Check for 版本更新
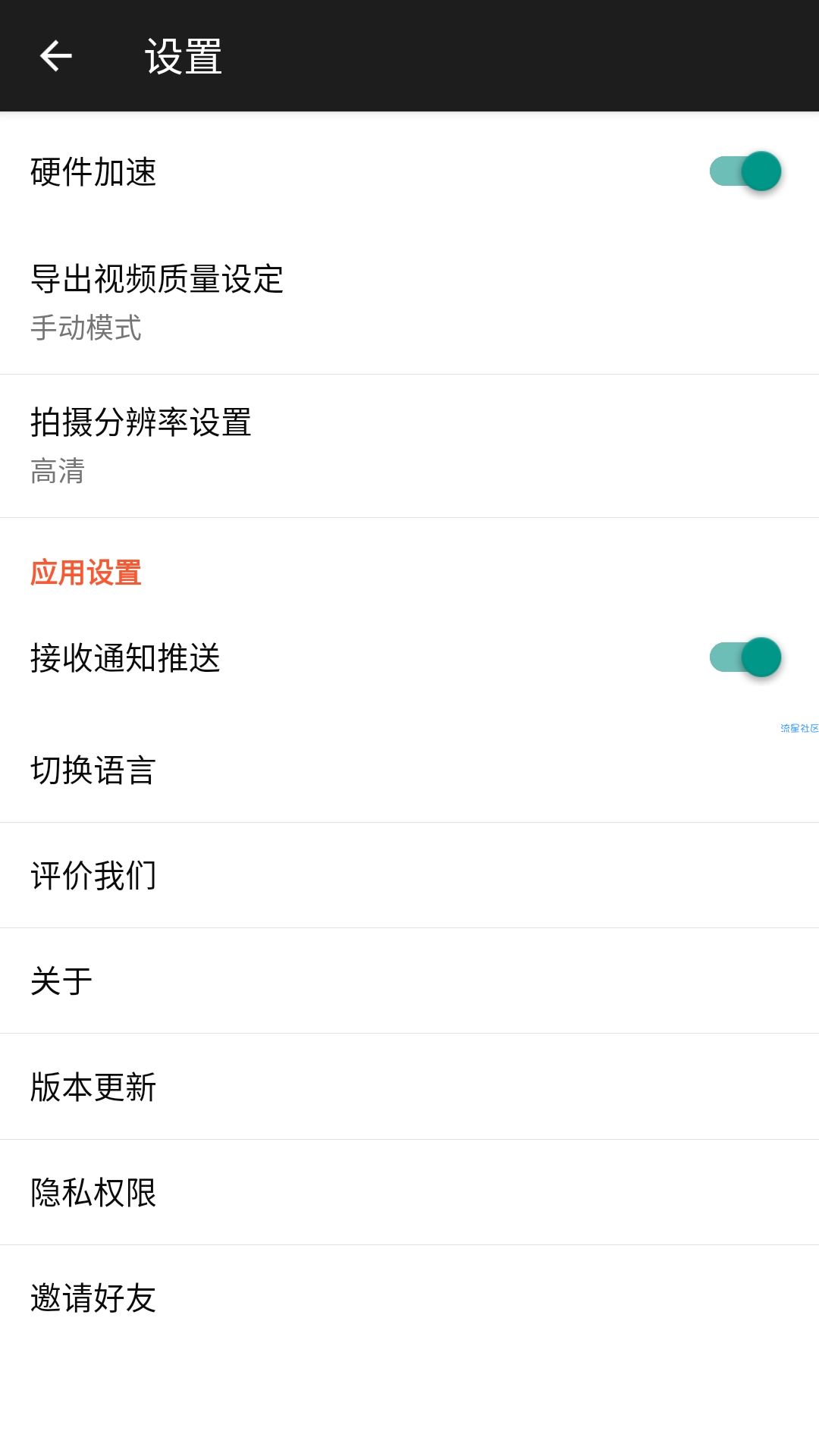The width and height of the screenshot is (819, 1456). pyautogui.click(x=409, y=1086)
